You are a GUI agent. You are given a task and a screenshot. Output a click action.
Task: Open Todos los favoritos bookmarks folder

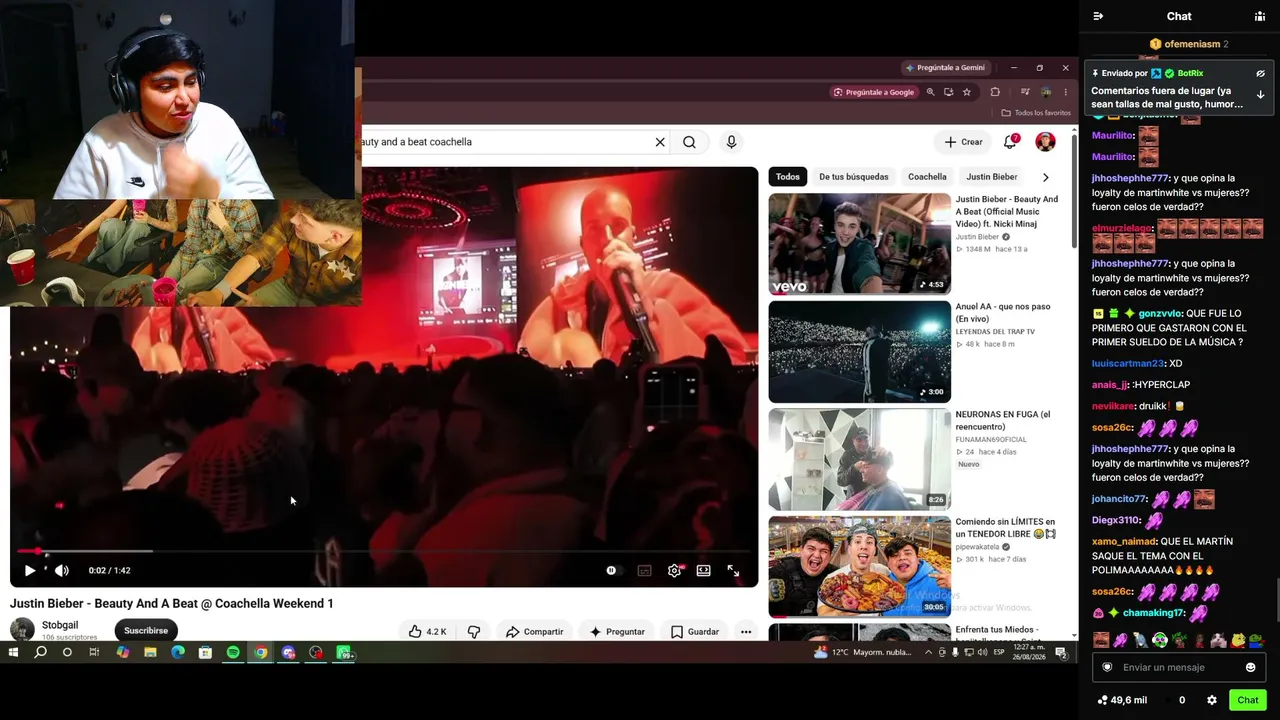pos(1036,113)
